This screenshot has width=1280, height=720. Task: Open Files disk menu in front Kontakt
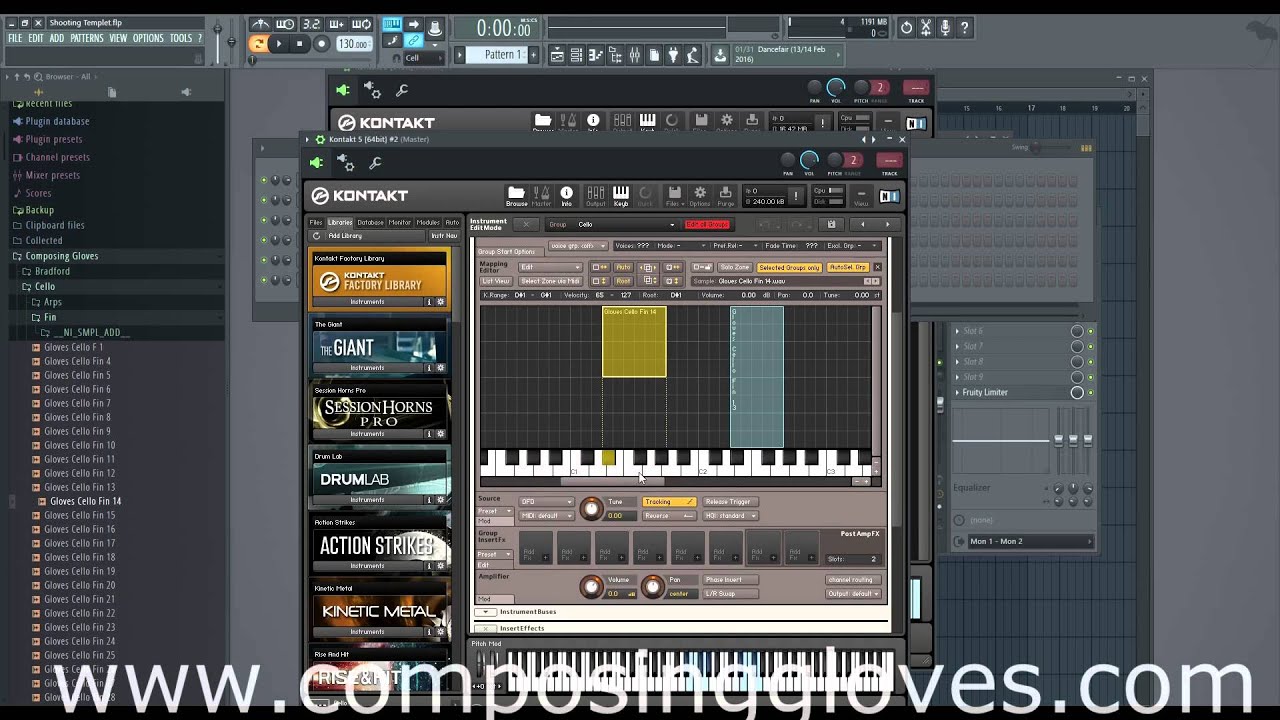(674, 196)
